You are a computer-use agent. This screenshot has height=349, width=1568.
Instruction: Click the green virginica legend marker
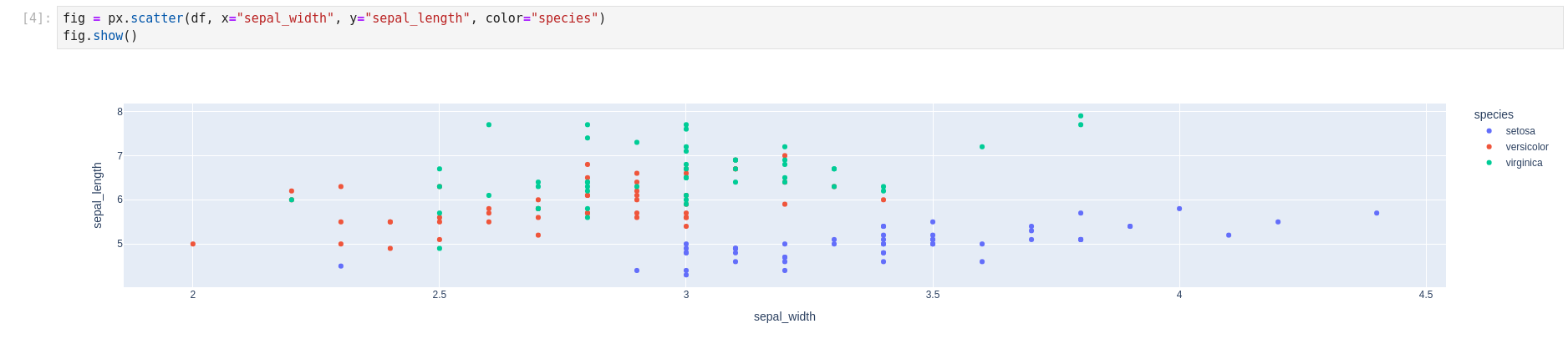point(1489,163)
